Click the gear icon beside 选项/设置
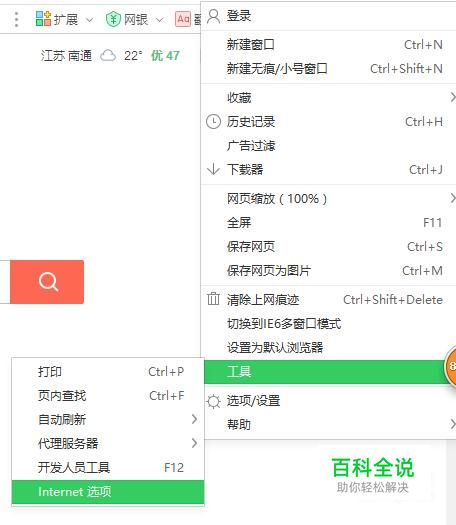Screen dimensions: 456x525 [x=213, y=401]
